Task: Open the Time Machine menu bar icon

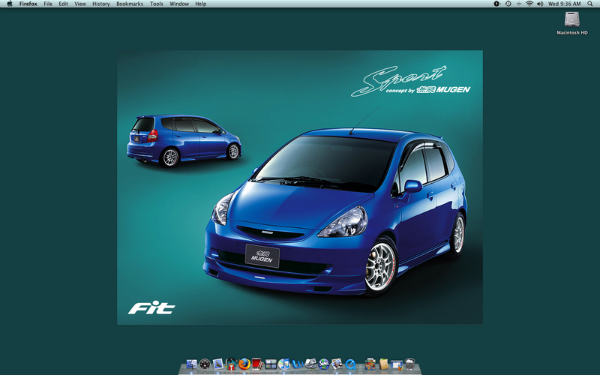Action: pos(508,4)
